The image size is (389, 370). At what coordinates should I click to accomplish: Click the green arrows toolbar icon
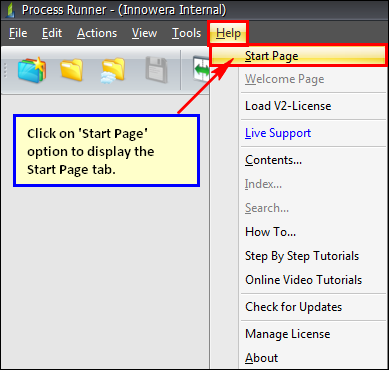tap(201, 69)
